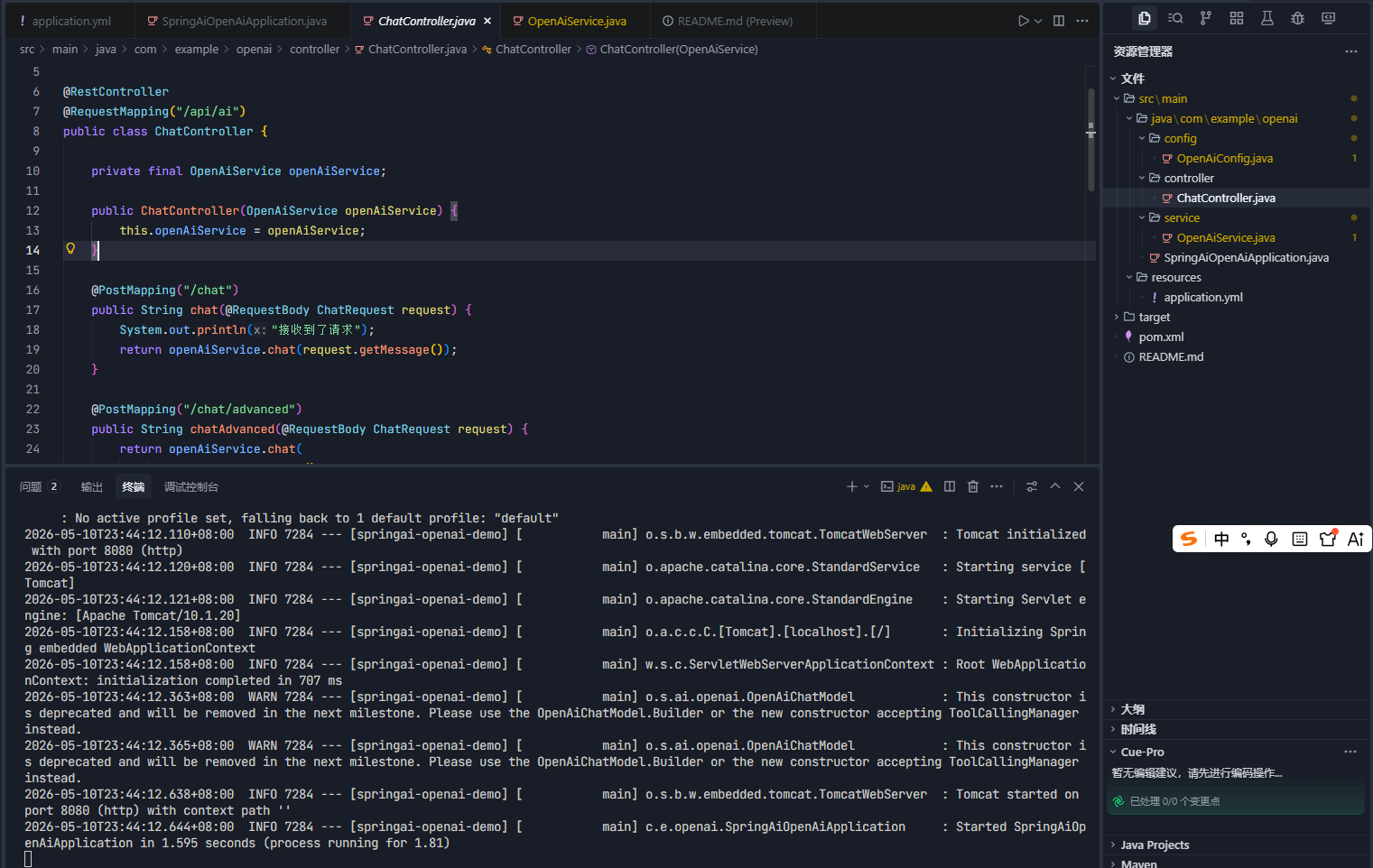Click Sogou microphone voice input icon
The height and width of the screenshot is (868, 1373).
pyautogui.click(x=1271, y=539)
